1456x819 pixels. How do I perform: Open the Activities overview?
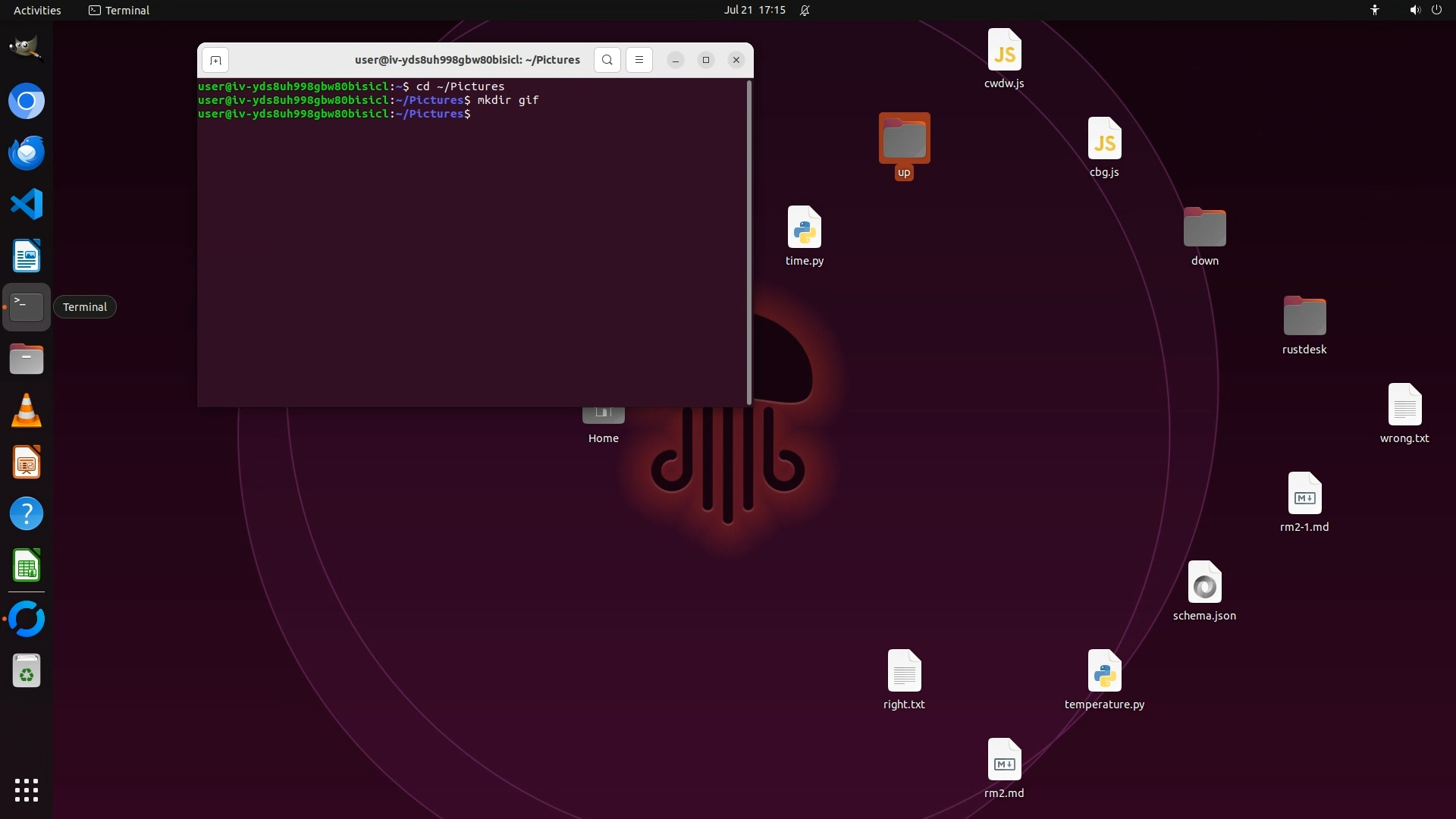(x=37, y=10)
